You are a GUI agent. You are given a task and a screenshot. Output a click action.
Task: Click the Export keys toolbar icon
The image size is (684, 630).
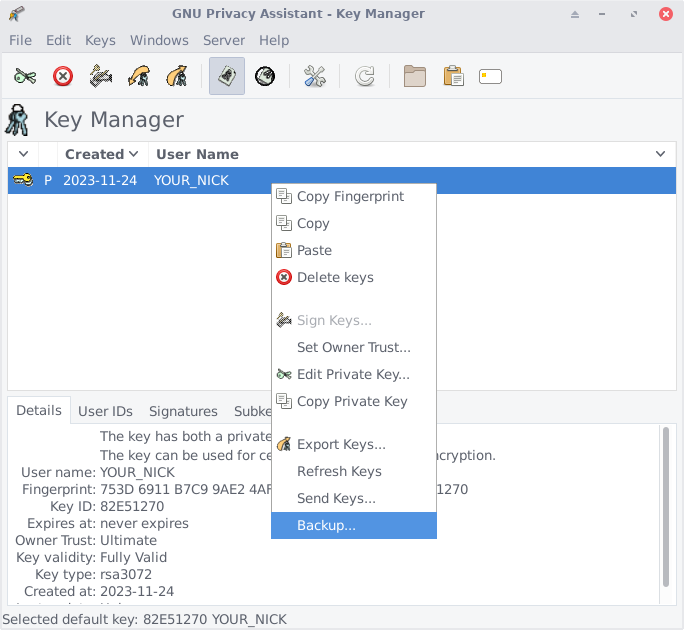[177, 76]
